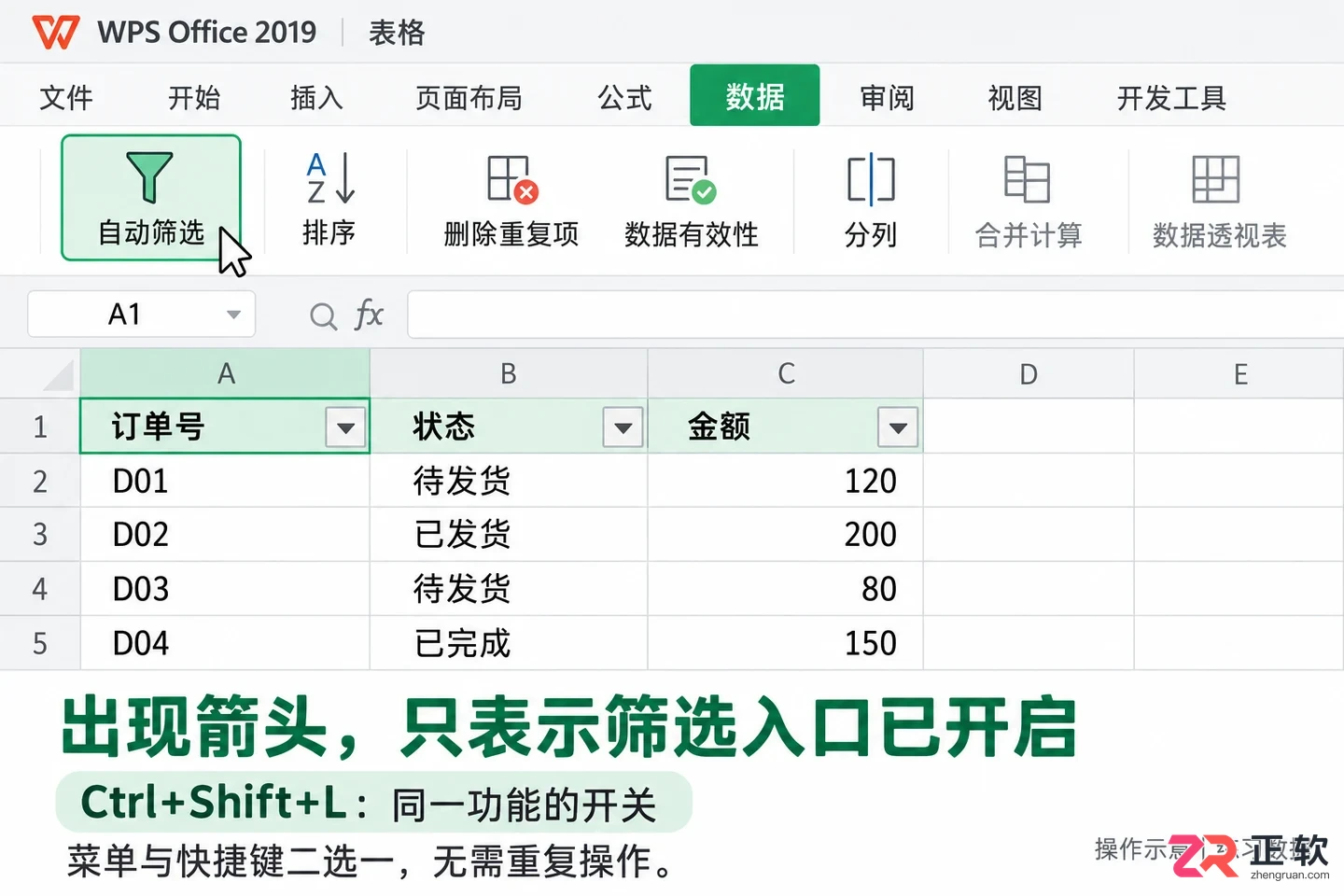Viewport: 1344px width, 896px height.
Task: Click amount cell showing 80
Action: [x=786, y=589]
